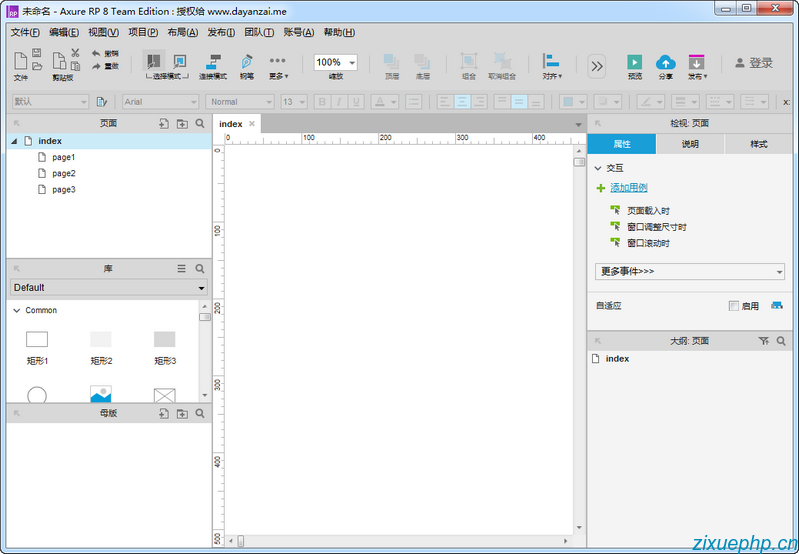Search masters with the magnifier icon
The image size is (799, 554).
tap(200, 413)
